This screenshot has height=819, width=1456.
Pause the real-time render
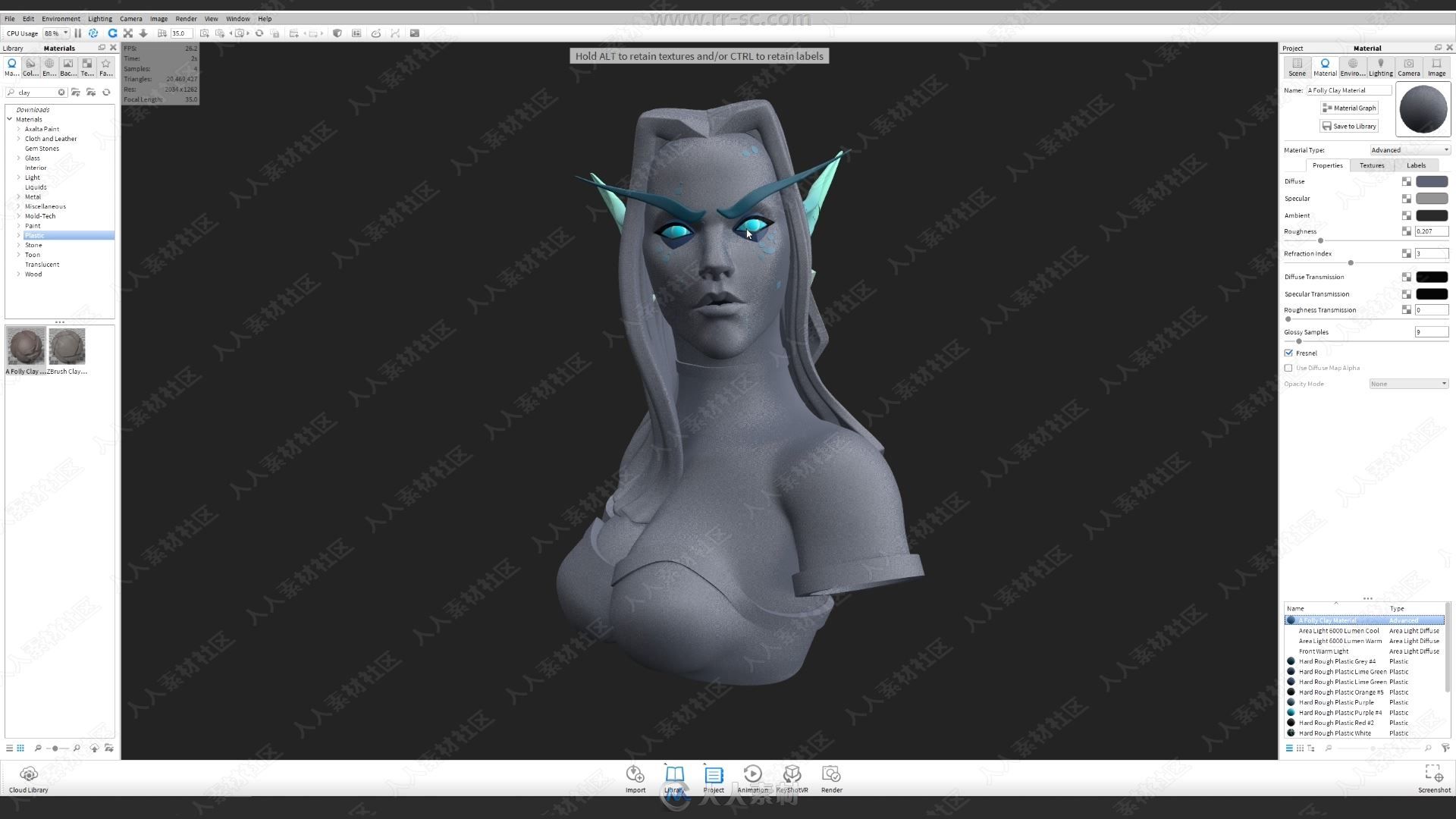(77, 33)
